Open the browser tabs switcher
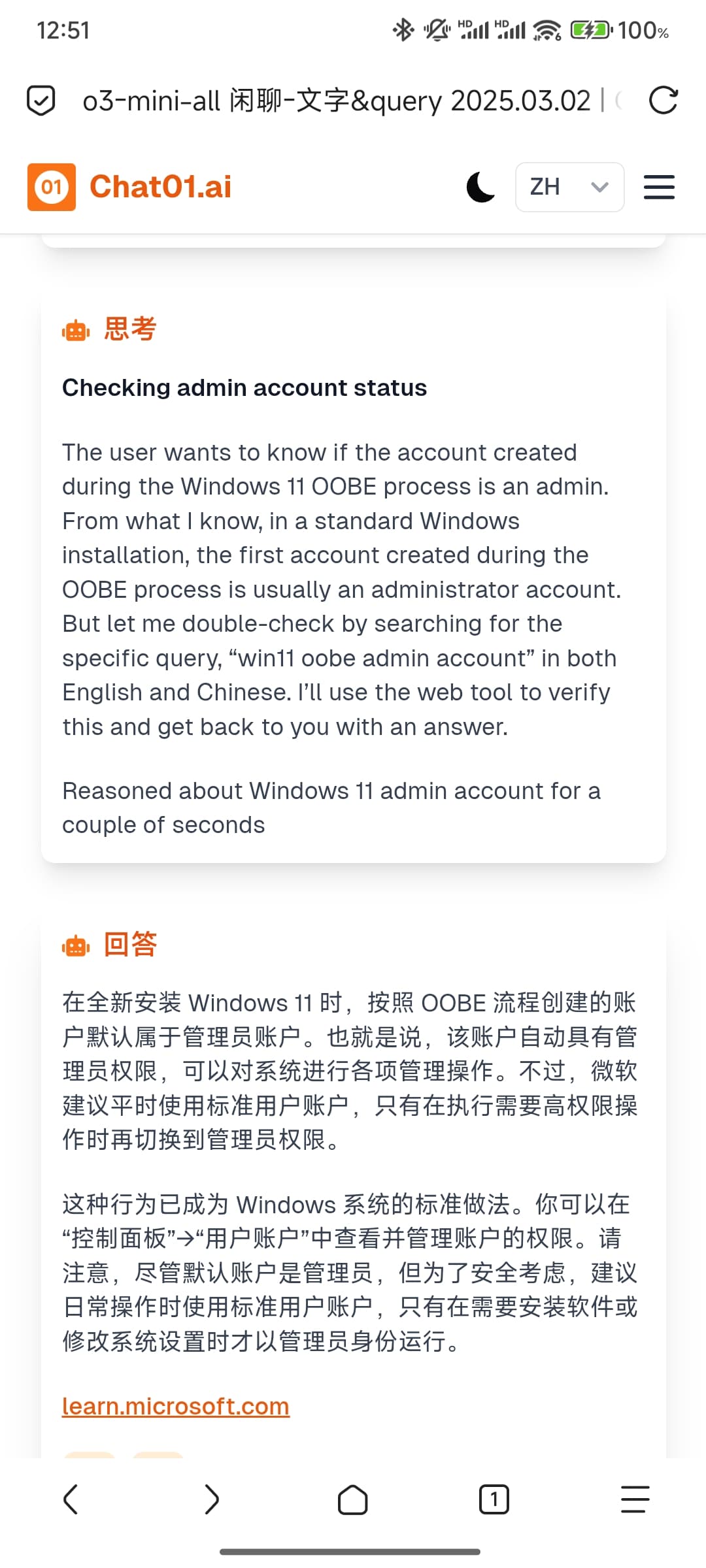Screen dimensions: 706x1568 (494, 1499)
